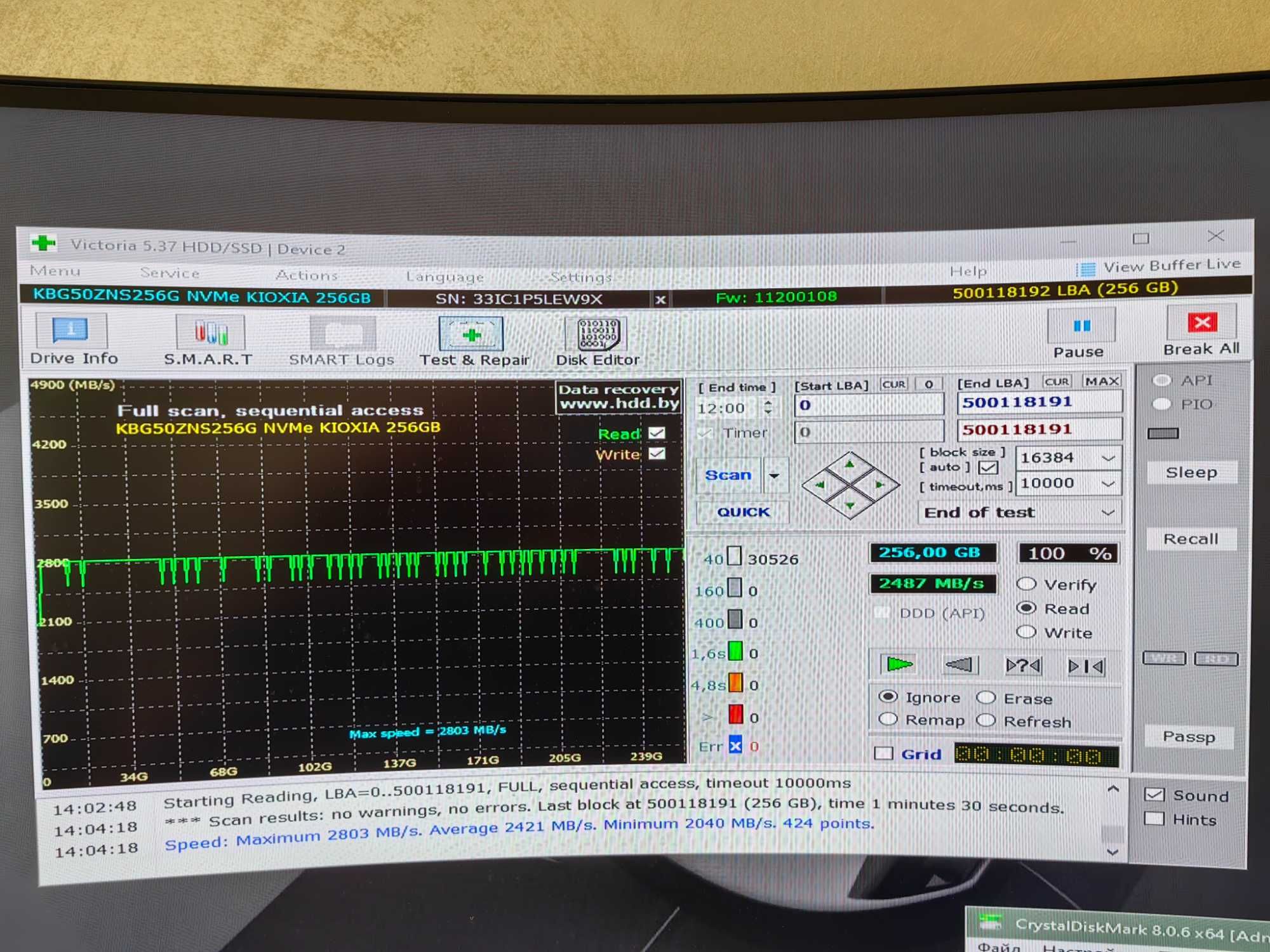Open the Language menu
The image size is (1270, 952).
pos(444,277)
